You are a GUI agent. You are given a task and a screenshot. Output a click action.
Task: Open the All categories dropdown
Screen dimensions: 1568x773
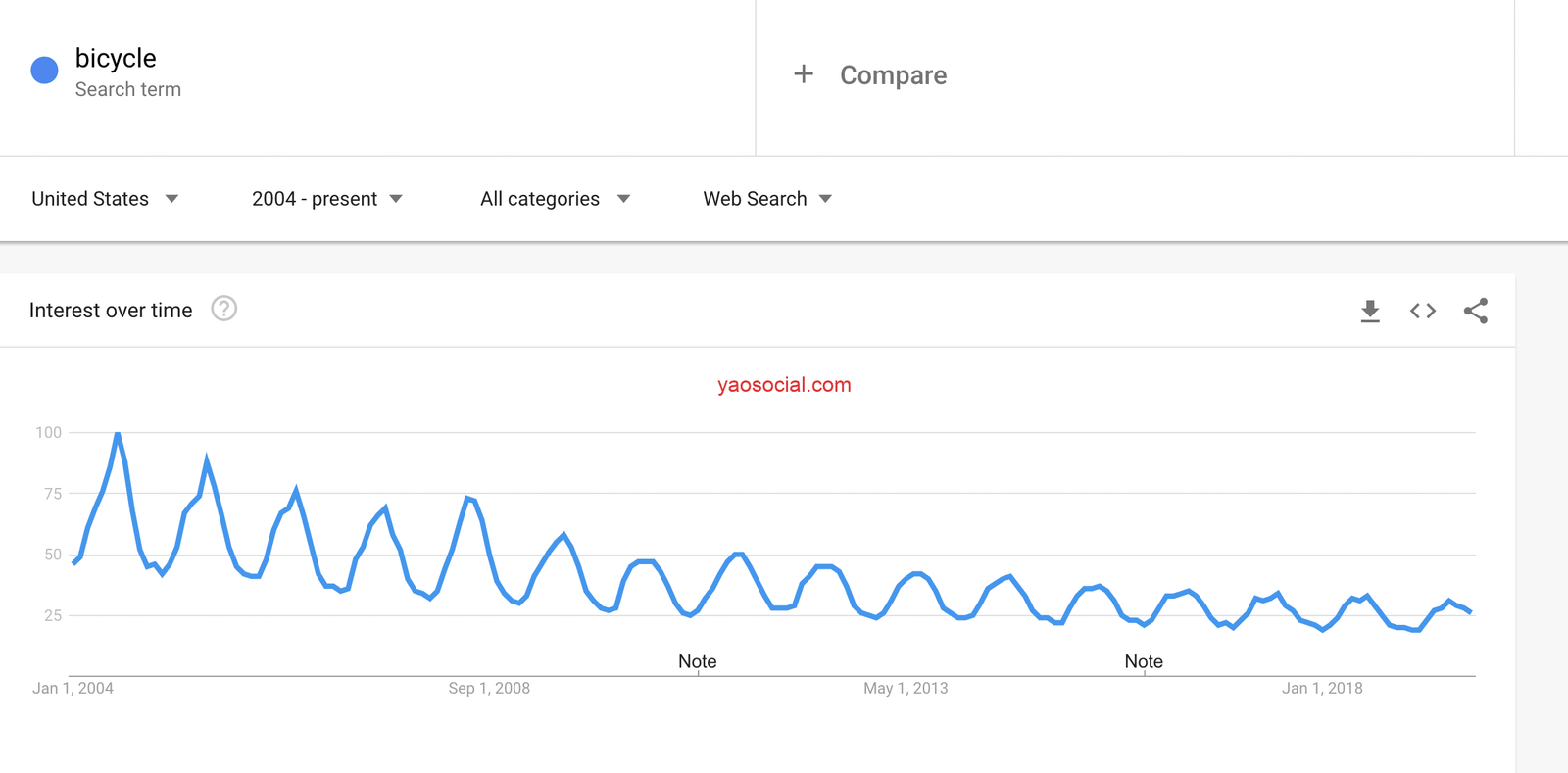pos(555,199)
